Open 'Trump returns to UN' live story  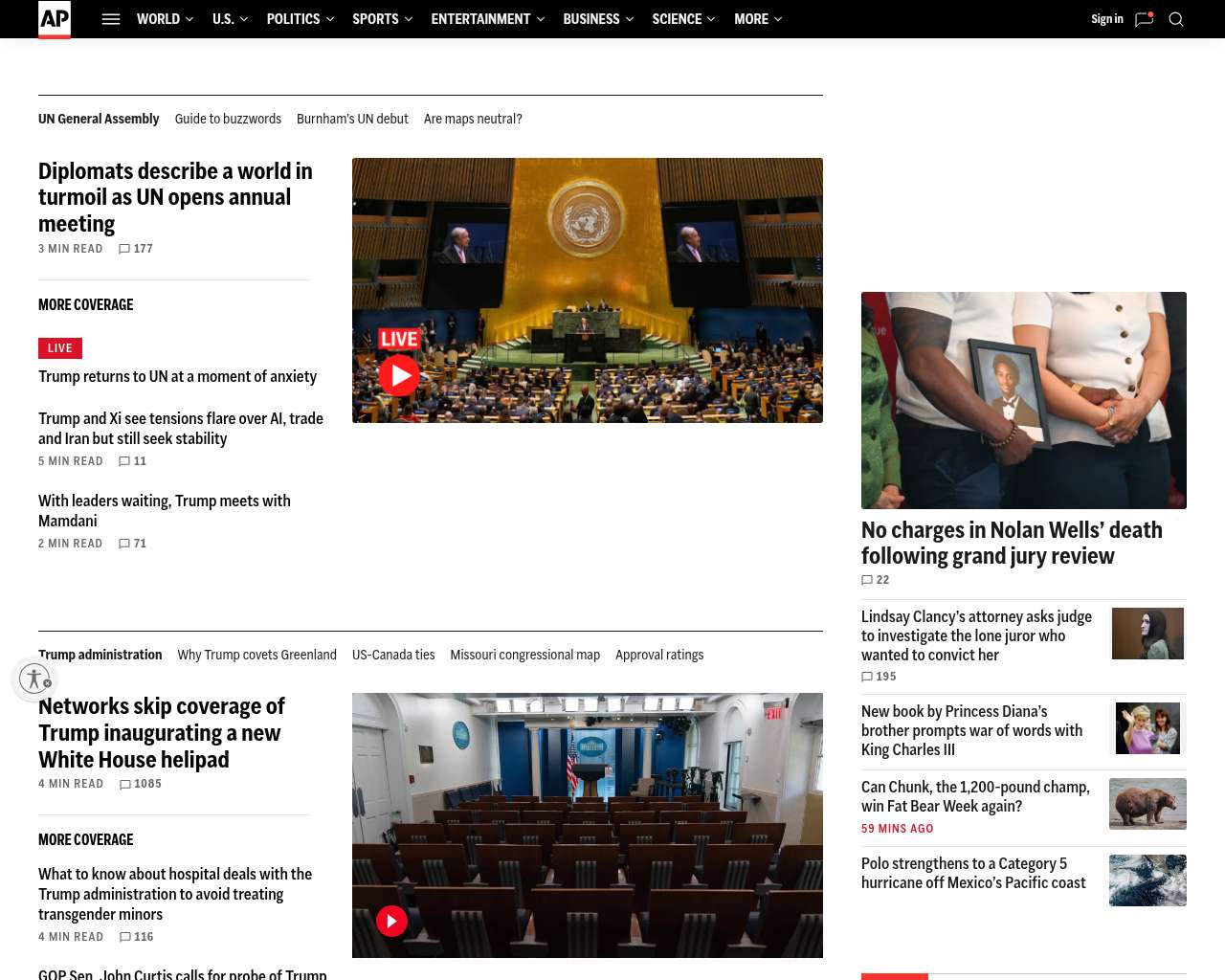[177, 377]
